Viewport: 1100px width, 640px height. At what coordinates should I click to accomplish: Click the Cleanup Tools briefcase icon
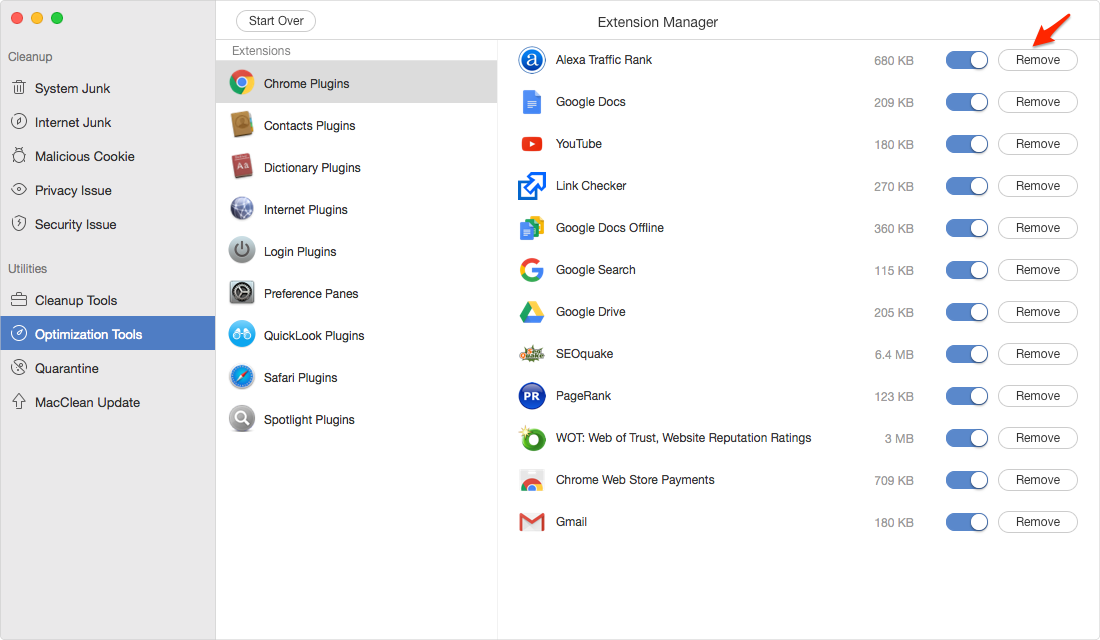point(19,300)
